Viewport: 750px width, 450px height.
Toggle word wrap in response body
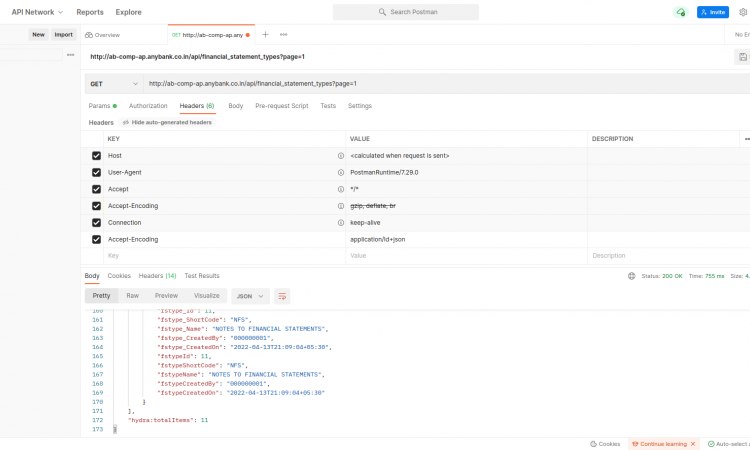coord(282,296)
